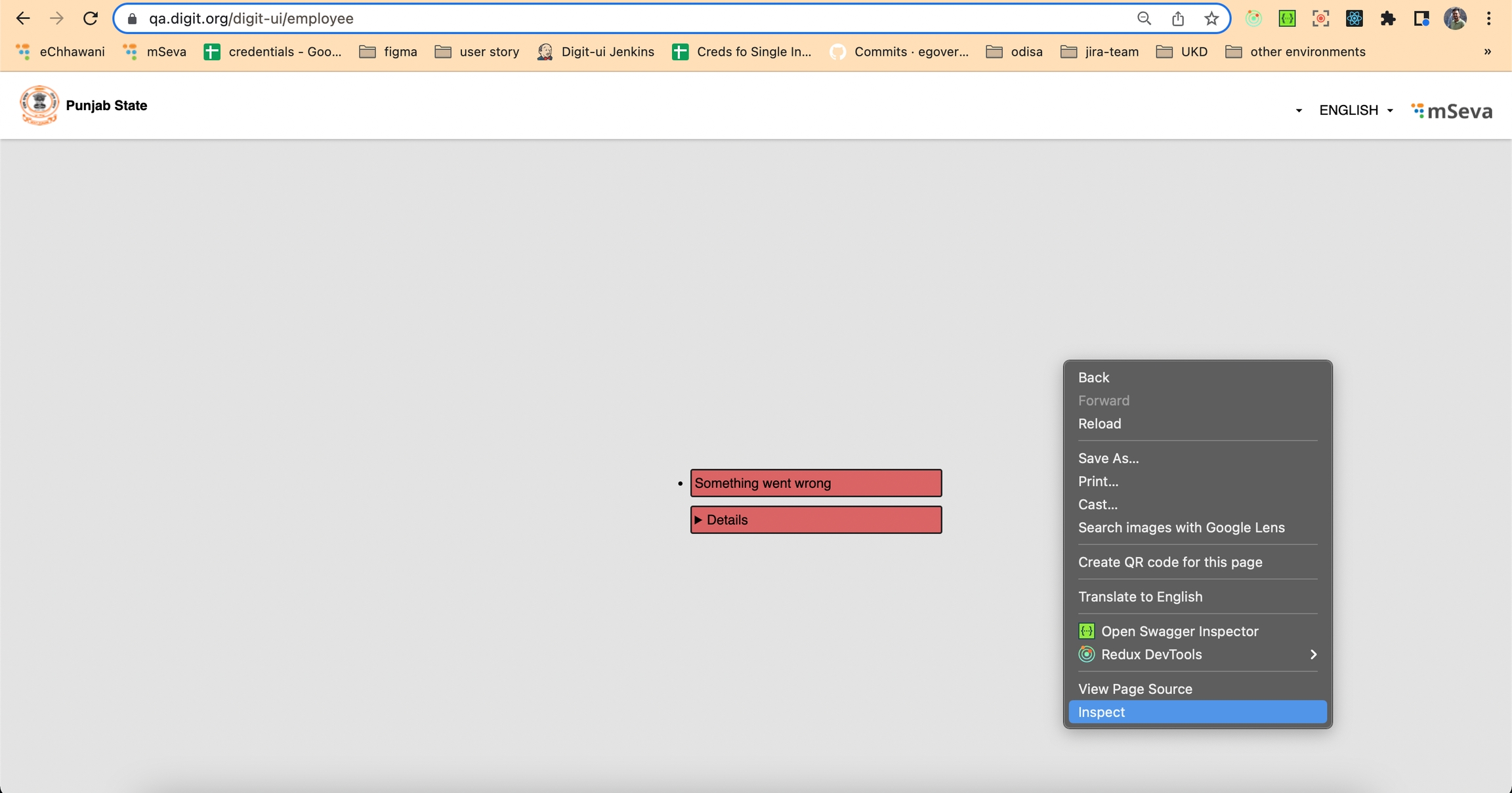
Task: Open the Chrome three-dot menu
Action: tap(1488, 18)
